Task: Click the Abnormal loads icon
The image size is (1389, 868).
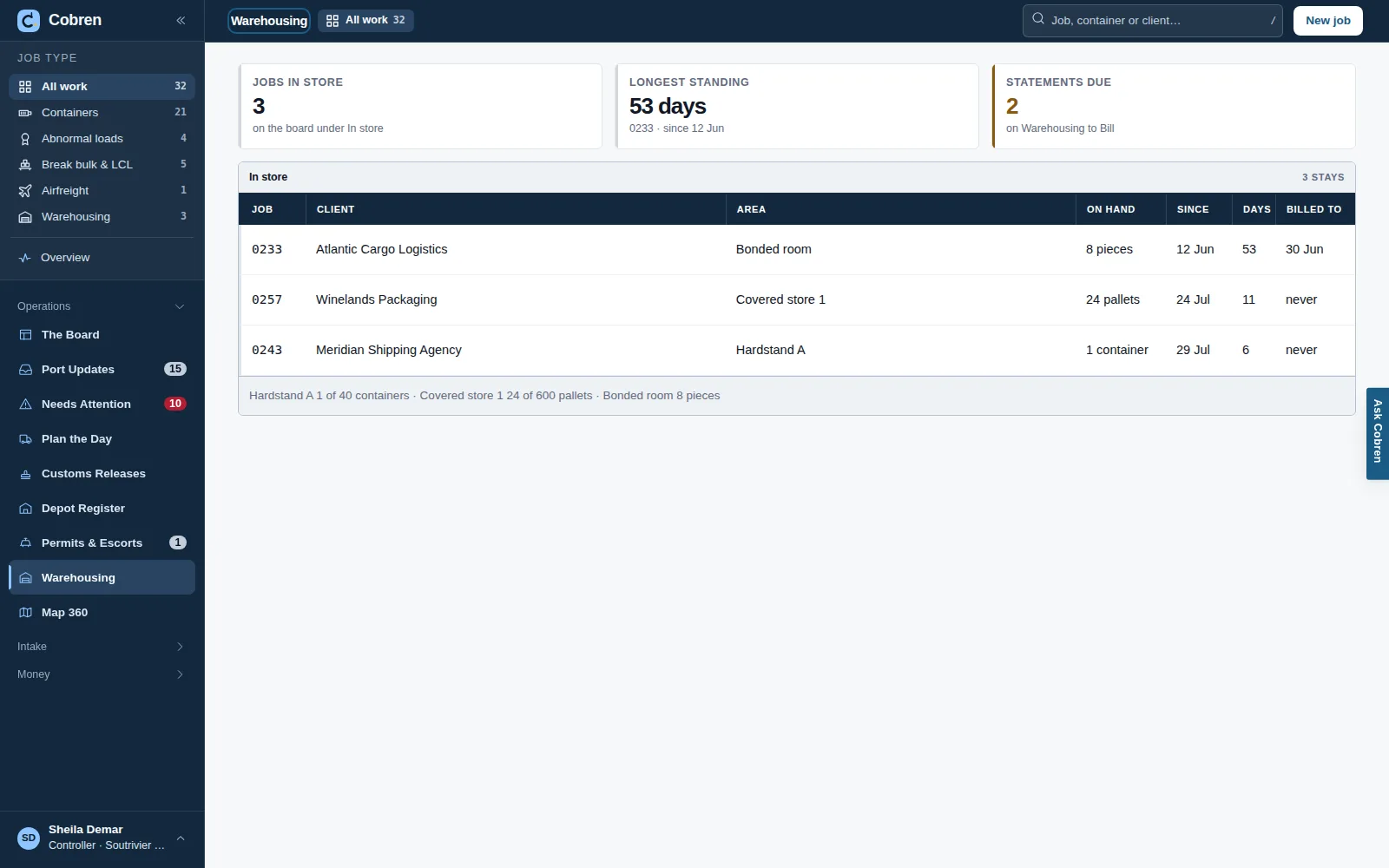Action: pos(25,139)
